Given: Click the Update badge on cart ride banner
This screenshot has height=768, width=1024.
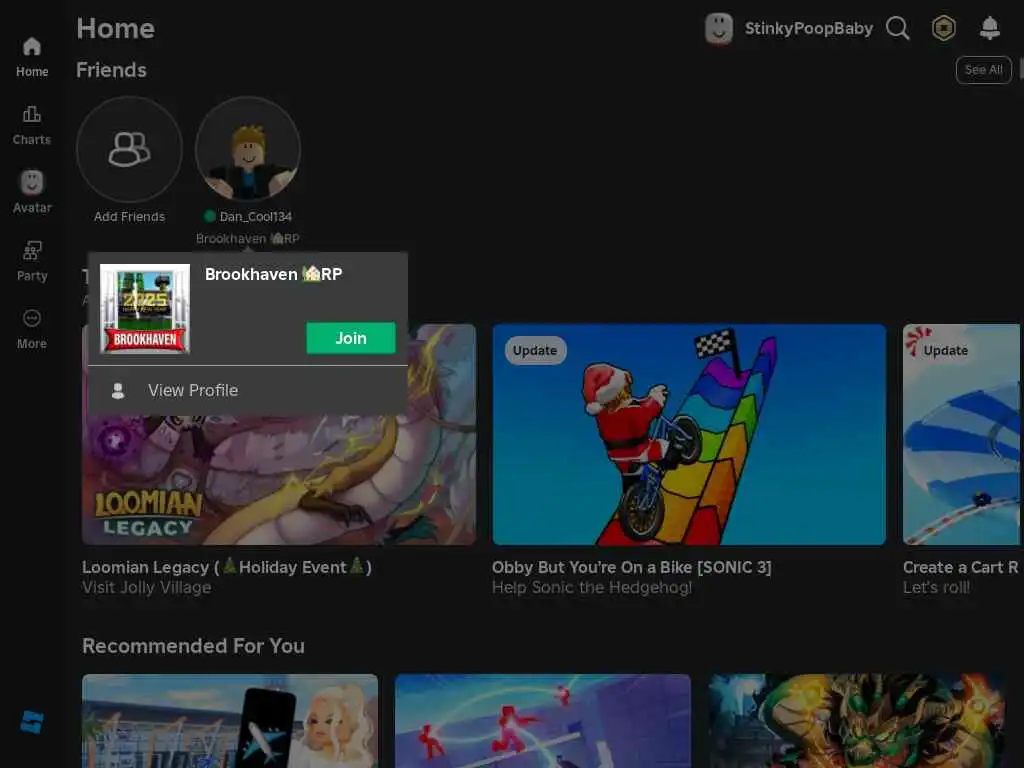Looking at the screenshot, I should (945, 351).
